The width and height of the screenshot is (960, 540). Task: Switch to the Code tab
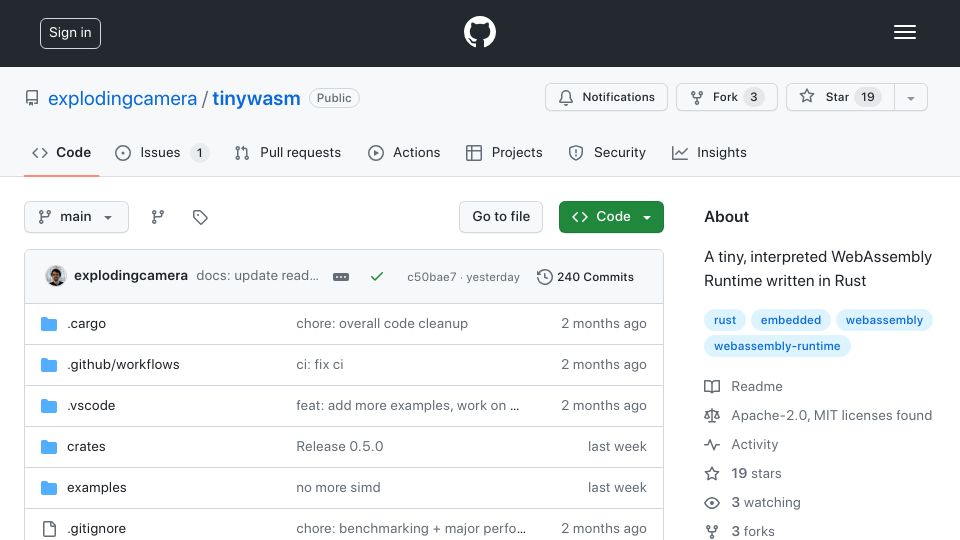point(61,152)
